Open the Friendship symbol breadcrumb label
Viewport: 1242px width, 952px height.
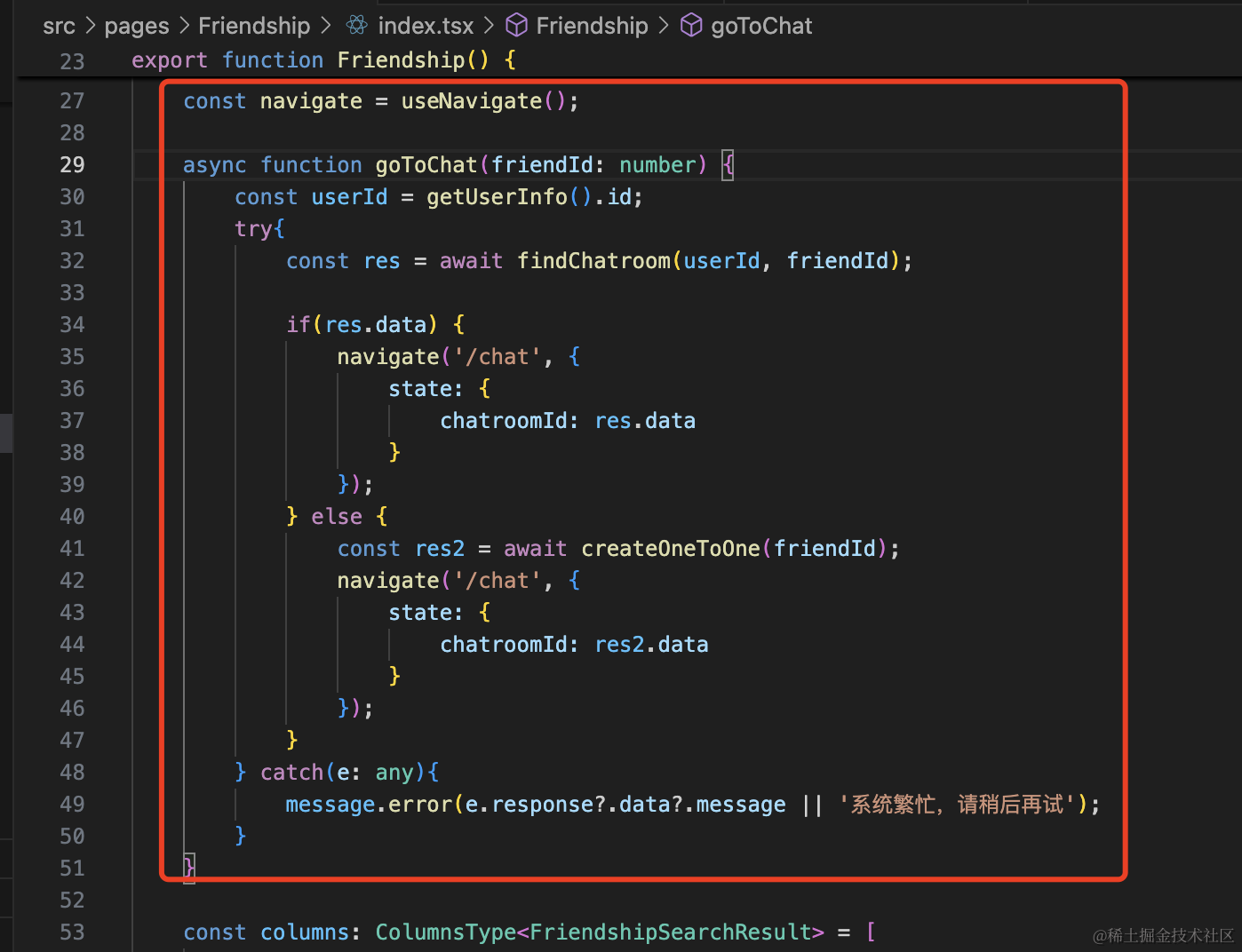(592, 26)
